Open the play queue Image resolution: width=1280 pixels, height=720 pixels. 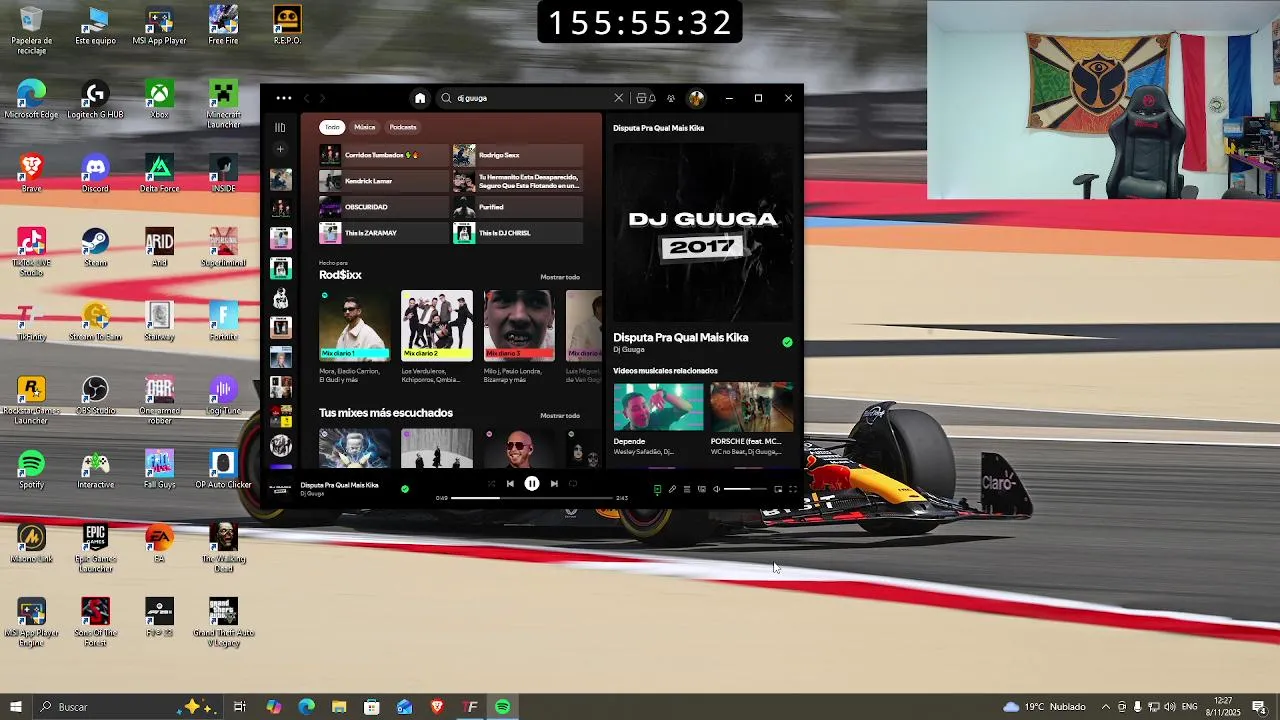pos(687,489)
